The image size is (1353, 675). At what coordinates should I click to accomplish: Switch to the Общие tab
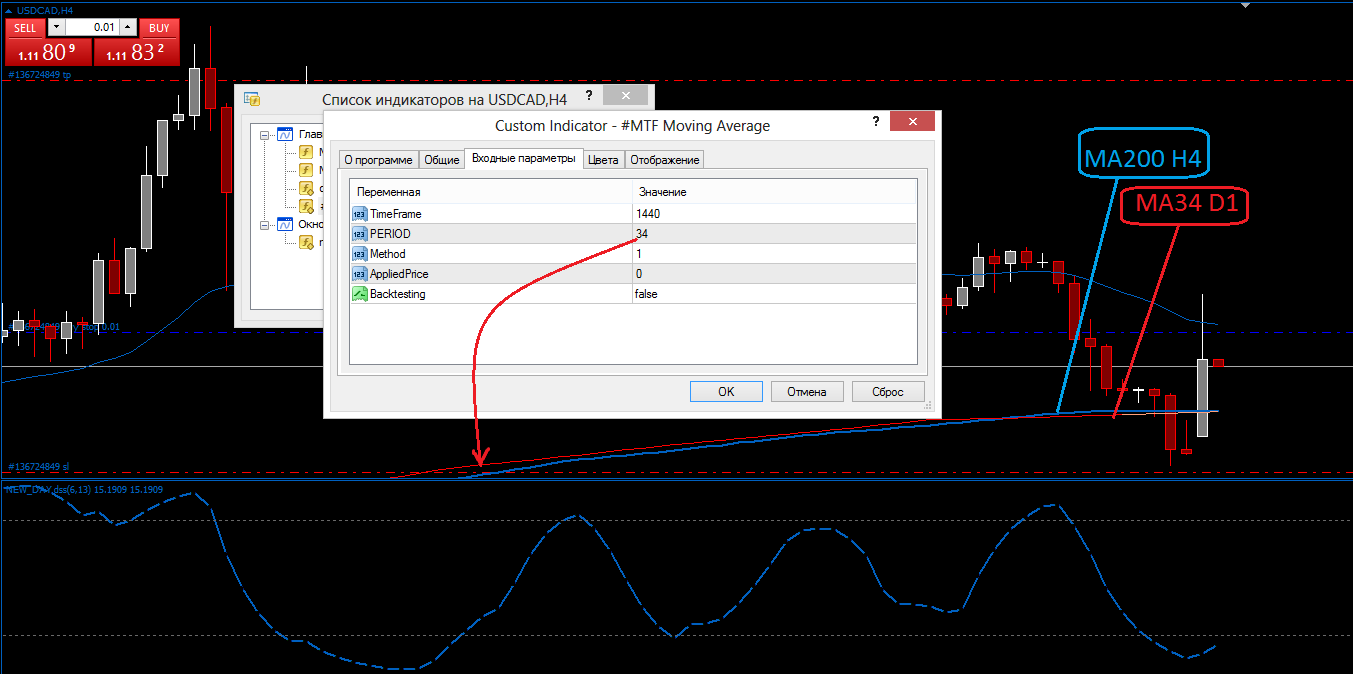pyautogui.click(x=441, y=160)
